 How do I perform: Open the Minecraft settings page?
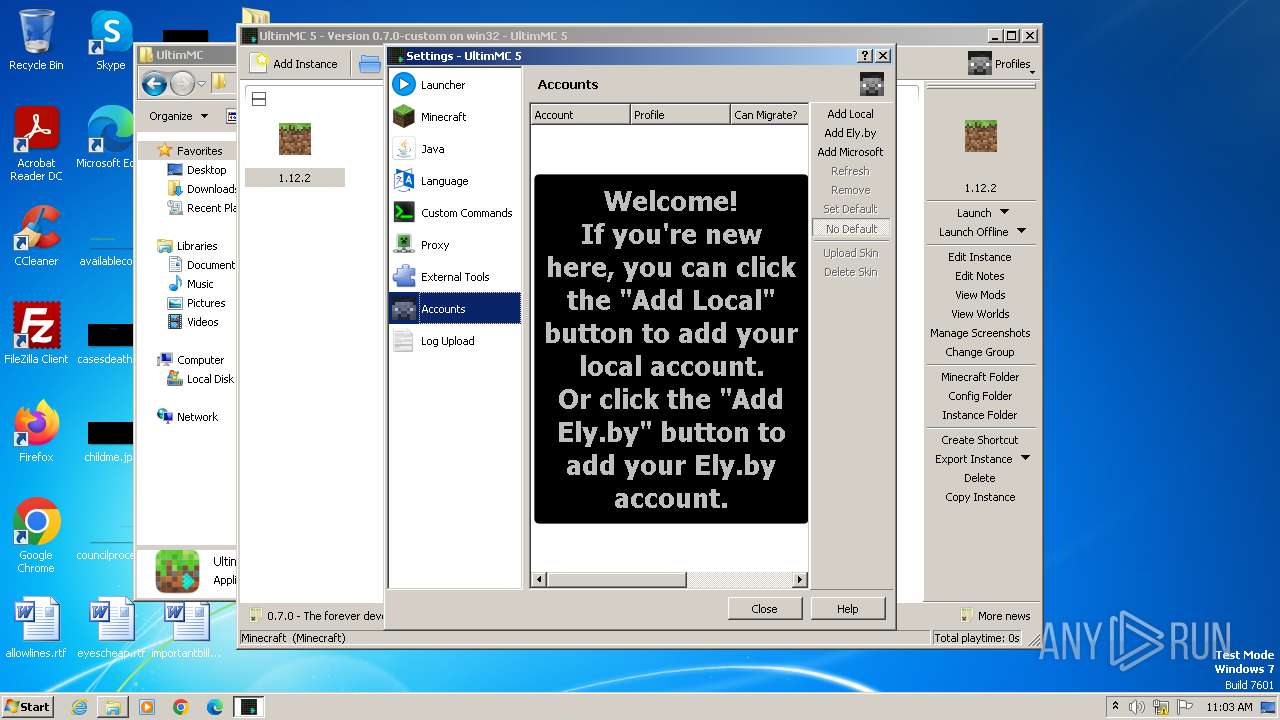[455, 117]
